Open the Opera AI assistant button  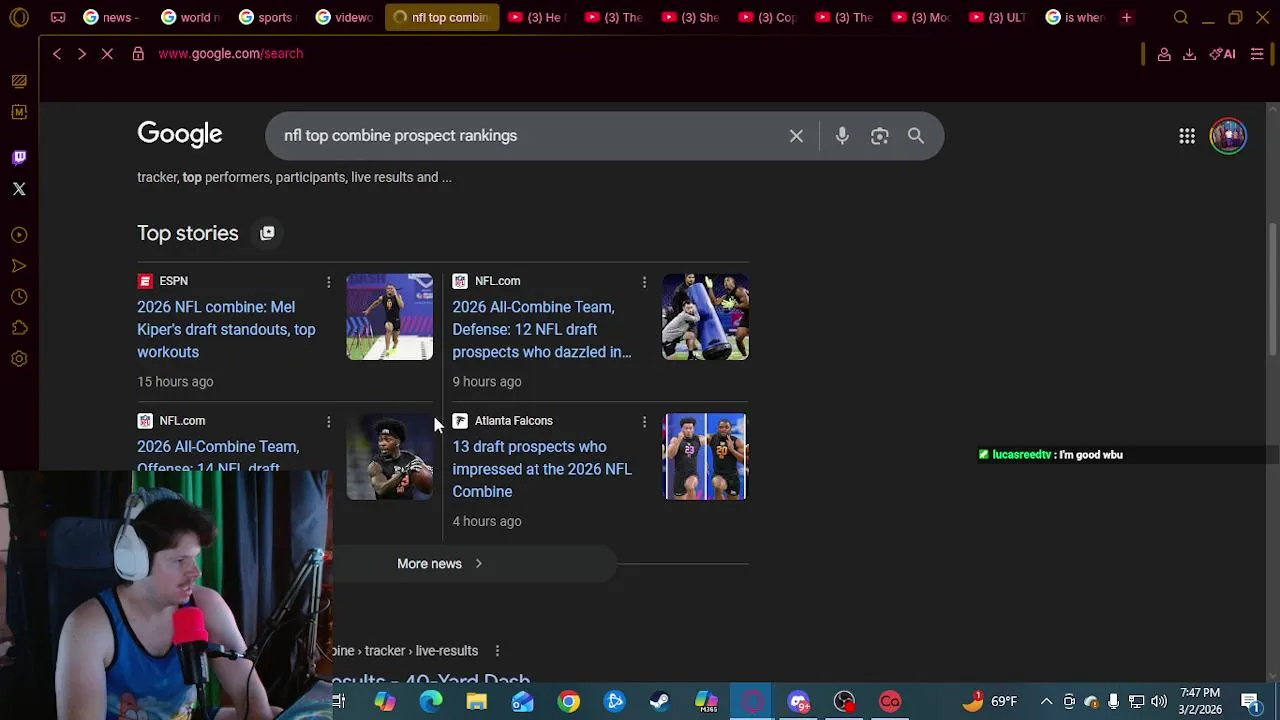coord(1222,54)
